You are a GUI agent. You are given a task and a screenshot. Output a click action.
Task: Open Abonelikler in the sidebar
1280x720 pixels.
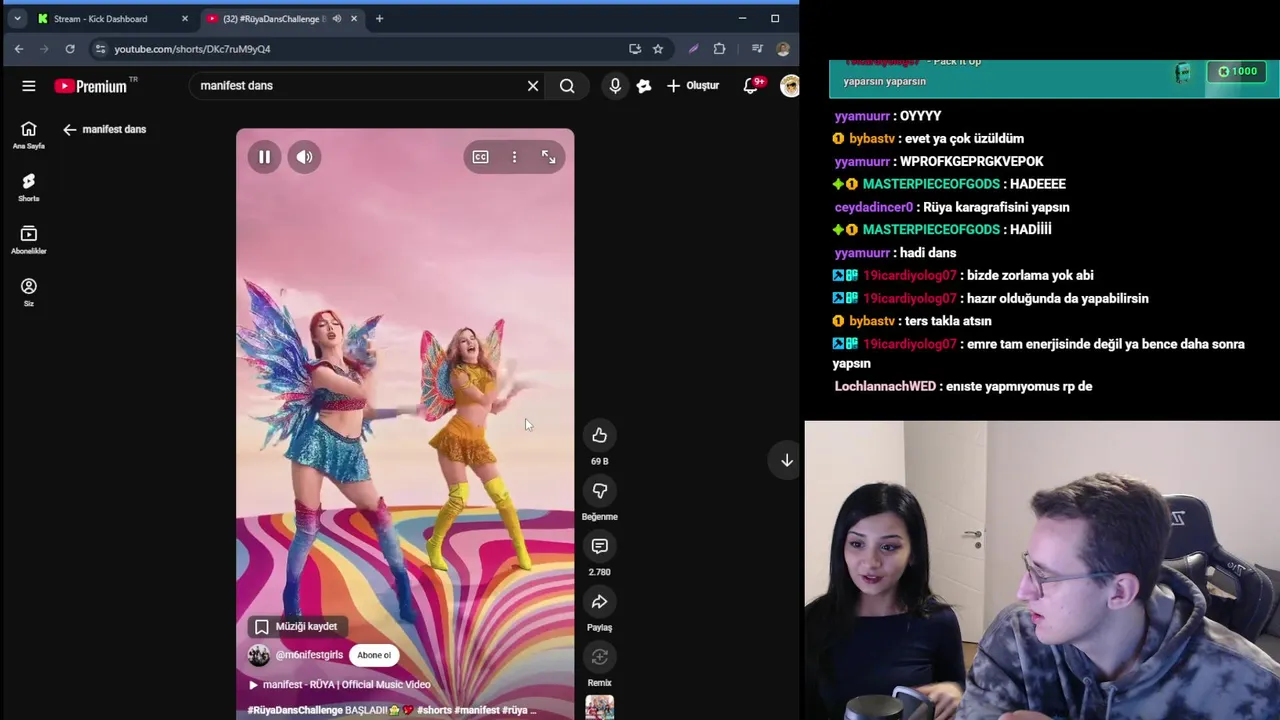(29, 239)
